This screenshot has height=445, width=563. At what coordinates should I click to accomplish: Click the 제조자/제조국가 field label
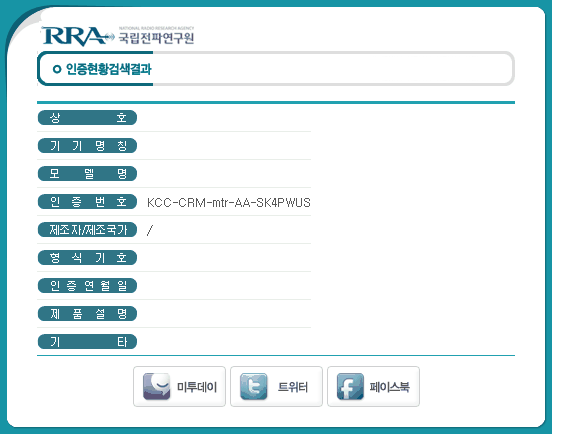click(x=87, y=230)
